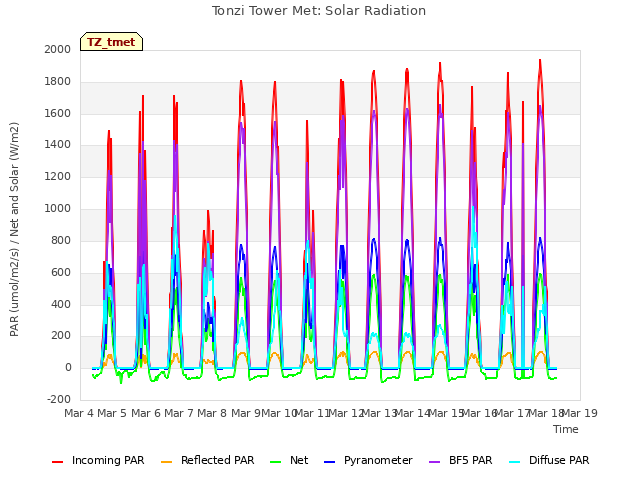The image size is (640, 480).
Task: Click the Mar 5 x-axis label
Action: pyautogui.click(x=112, y=413)
